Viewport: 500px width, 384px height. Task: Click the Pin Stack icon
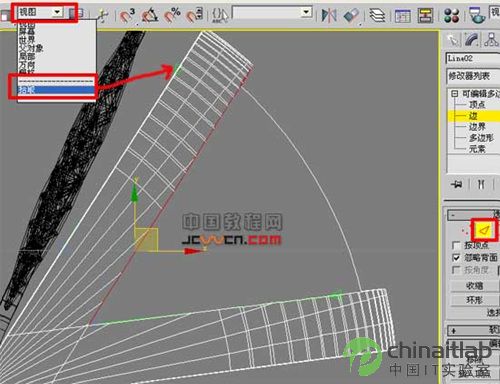coord(457,184)
